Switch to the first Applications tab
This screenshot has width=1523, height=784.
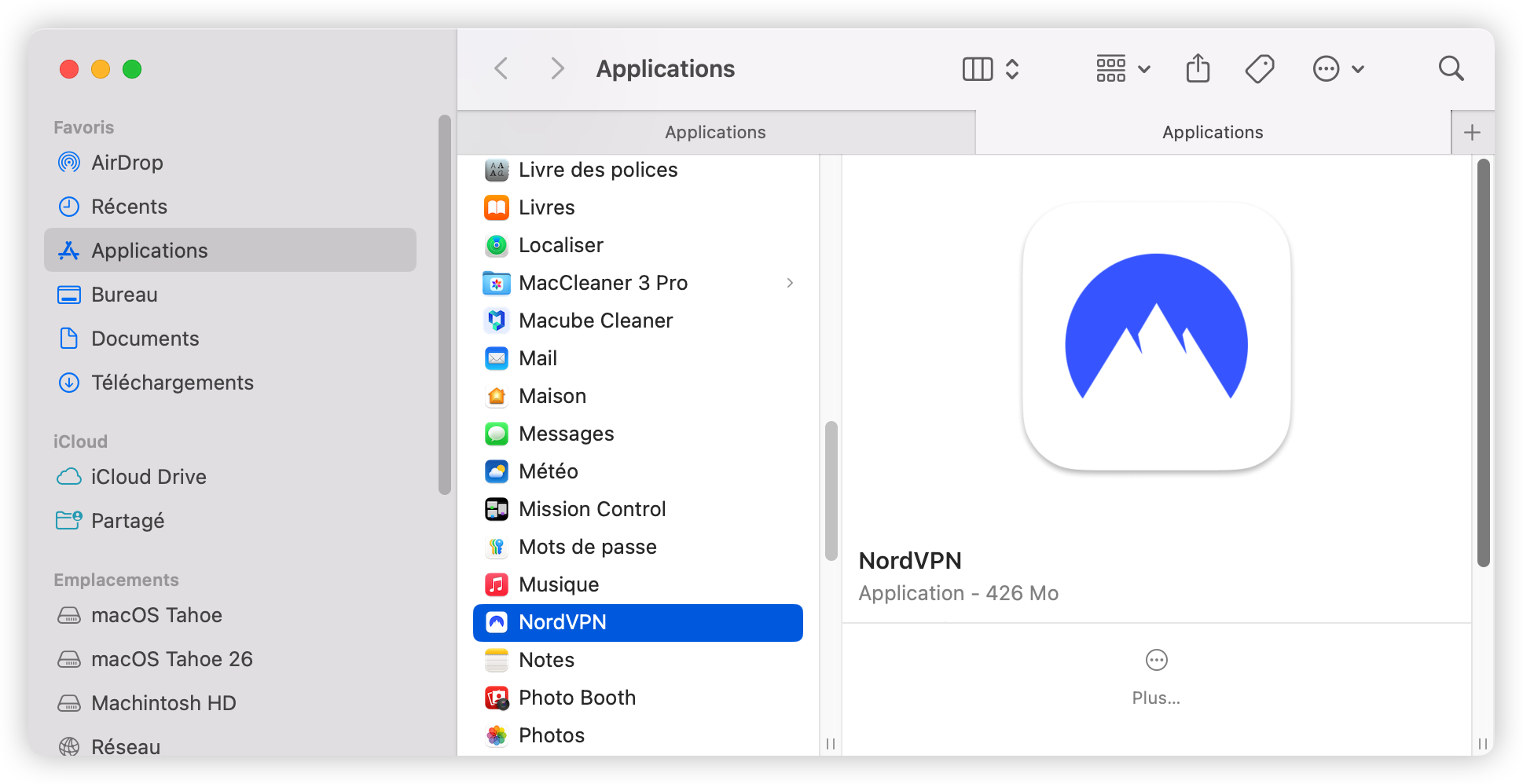tap(716, 132)
